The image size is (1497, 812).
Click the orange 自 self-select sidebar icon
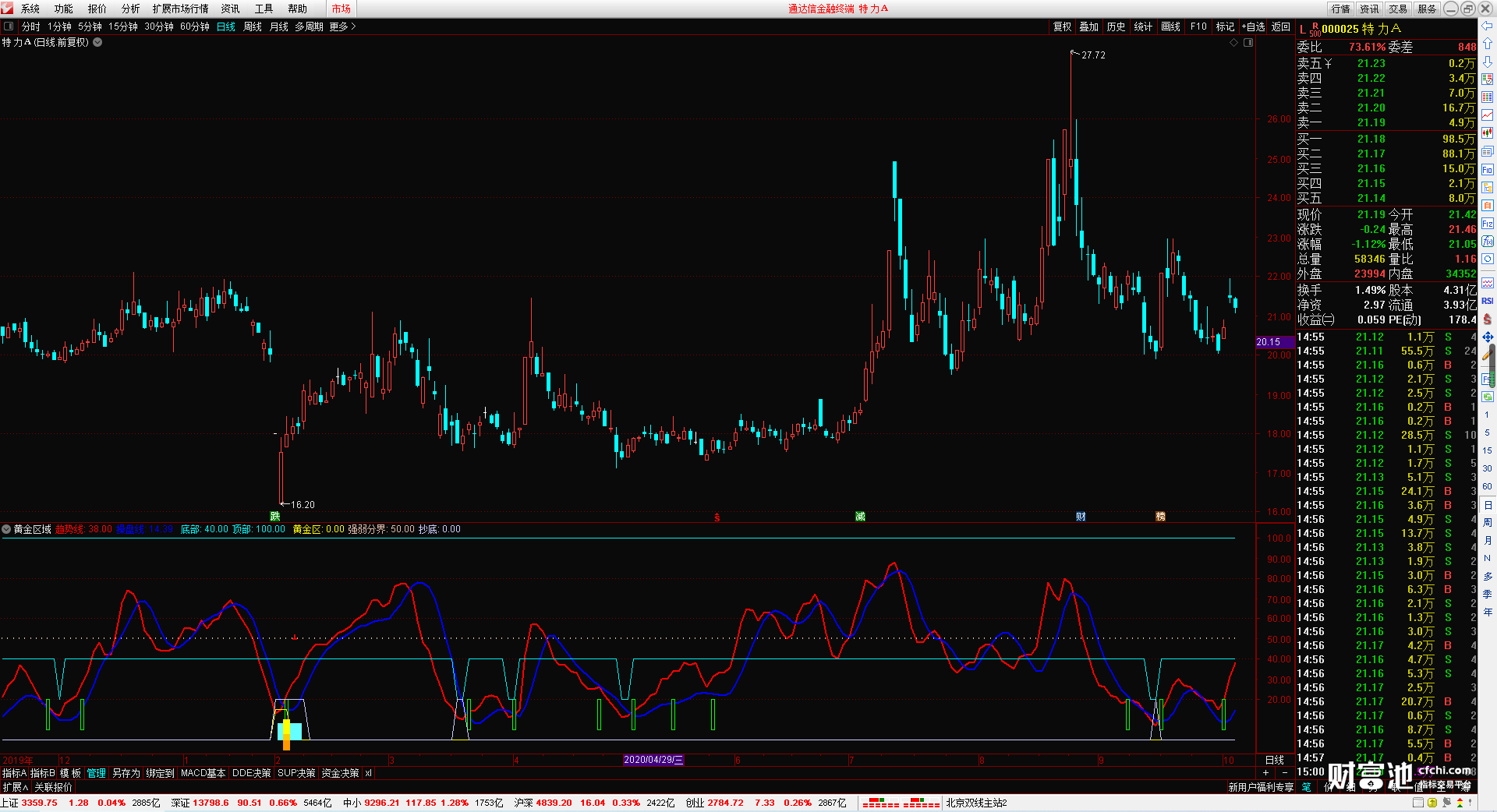click(1488, 206)
